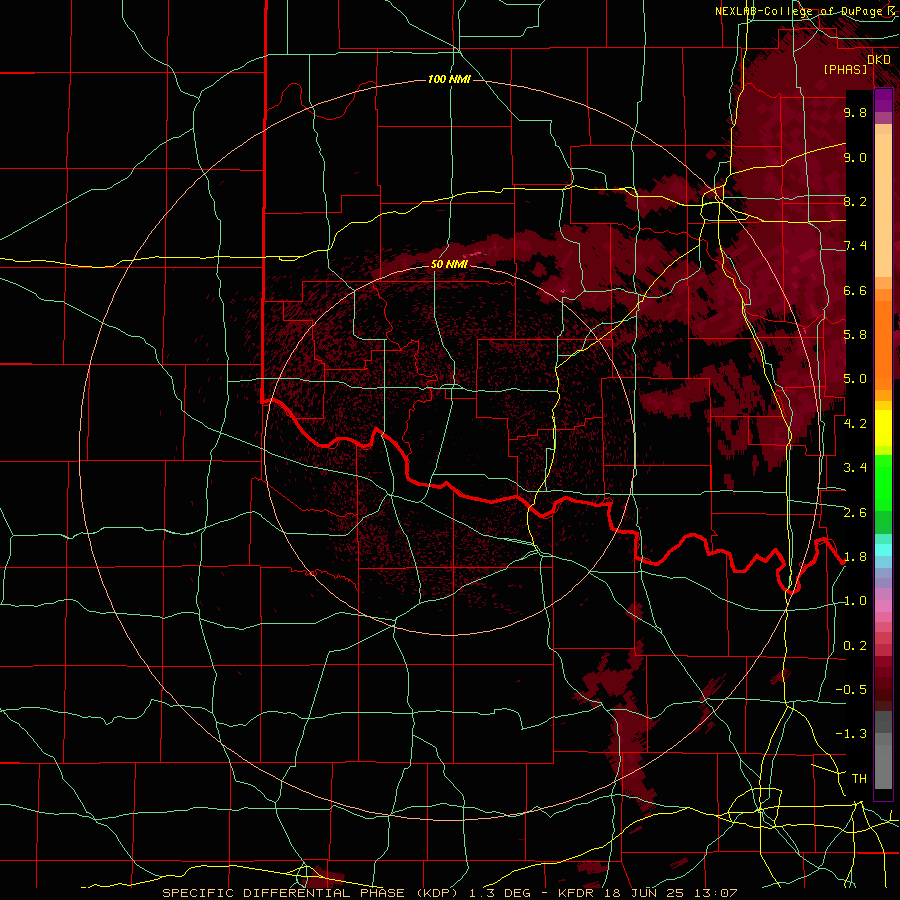The image size is (900, 900).
Task: Click the 5.0 color scale value
Action: tap(855, 379)
